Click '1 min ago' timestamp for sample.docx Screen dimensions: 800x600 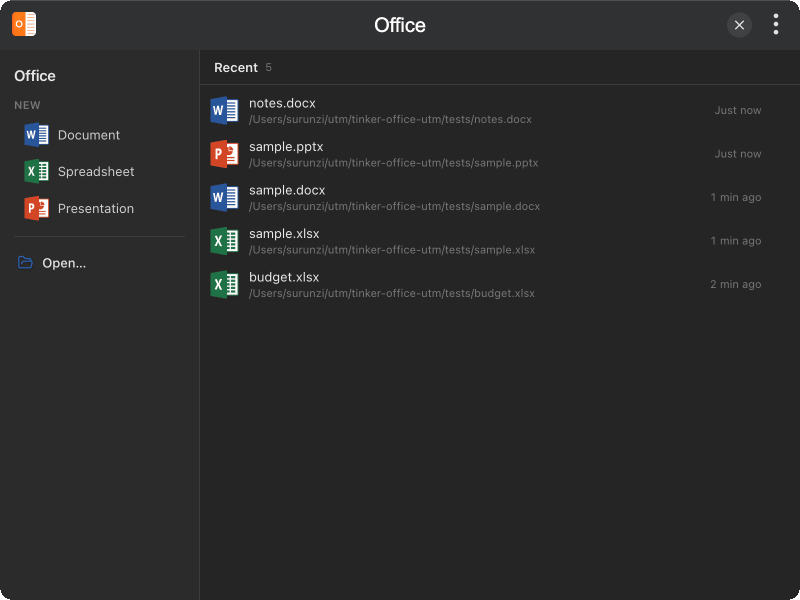[736, 197]
